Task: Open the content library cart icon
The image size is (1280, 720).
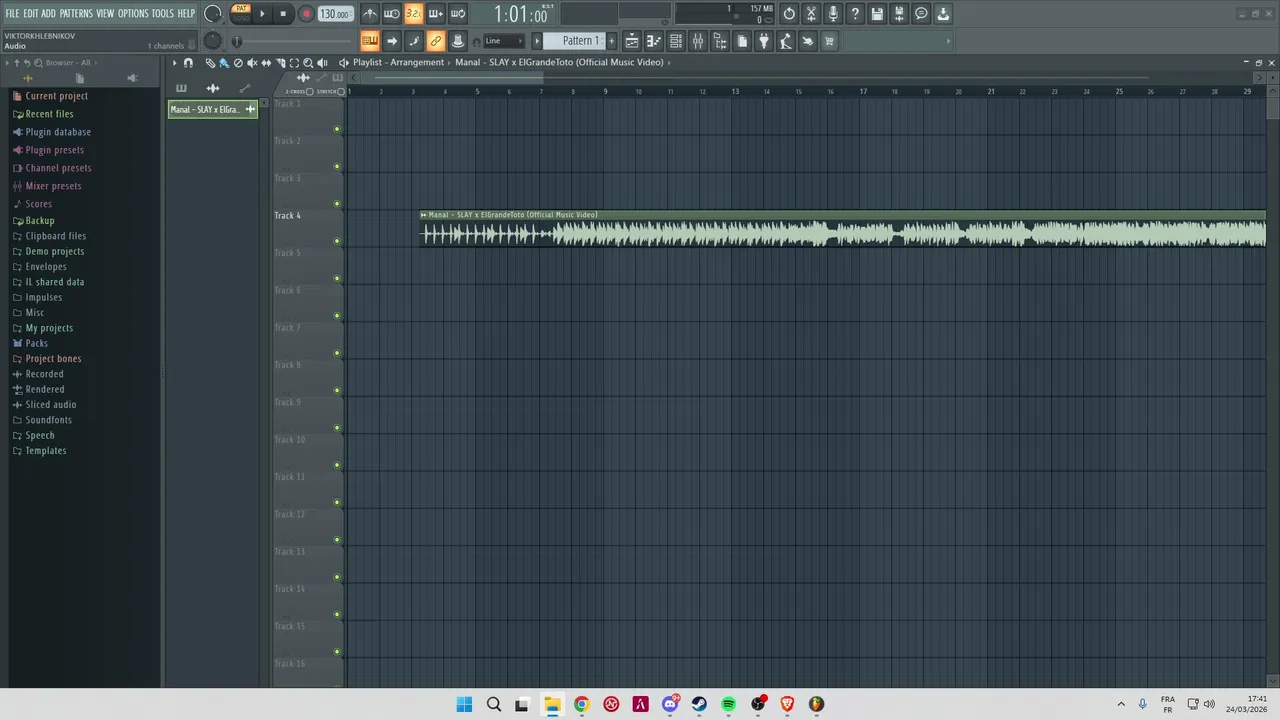Action: 830,41
